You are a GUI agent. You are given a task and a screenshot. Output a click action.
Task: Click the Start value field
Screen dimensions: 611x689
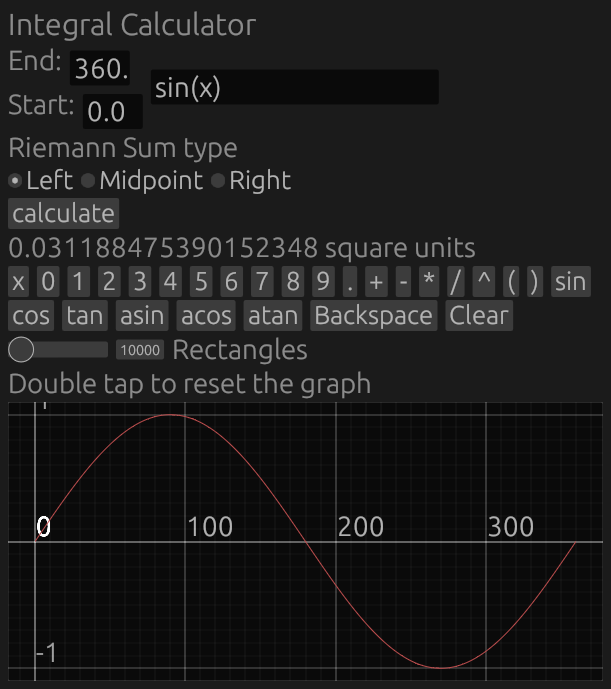[112, 112]
